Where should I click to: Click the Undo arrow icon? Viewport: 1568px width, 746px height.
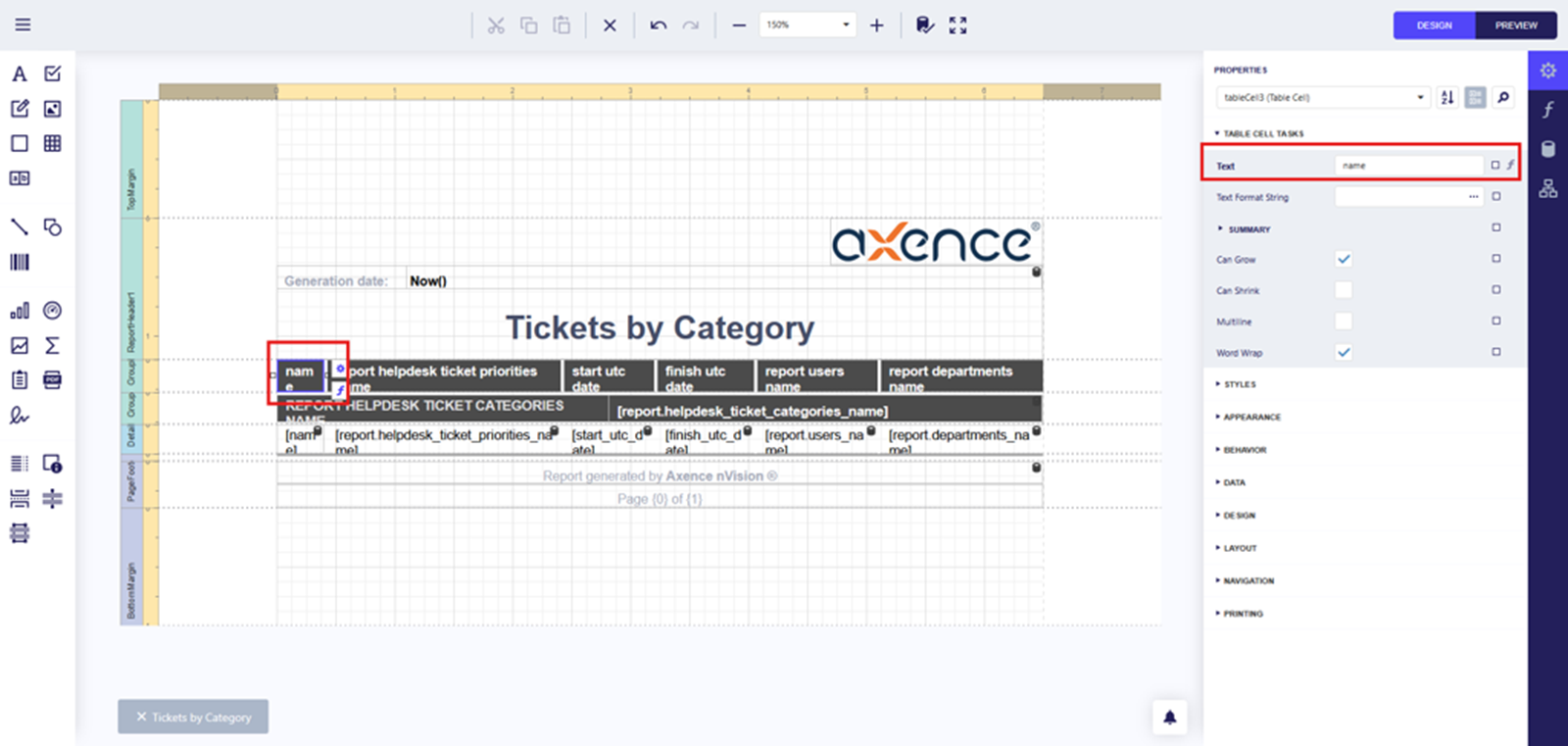click(x=658, y=25)
